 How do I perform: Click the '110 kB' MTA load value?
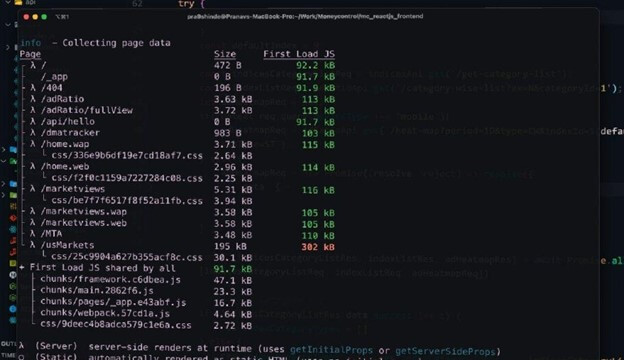[318, 235]
